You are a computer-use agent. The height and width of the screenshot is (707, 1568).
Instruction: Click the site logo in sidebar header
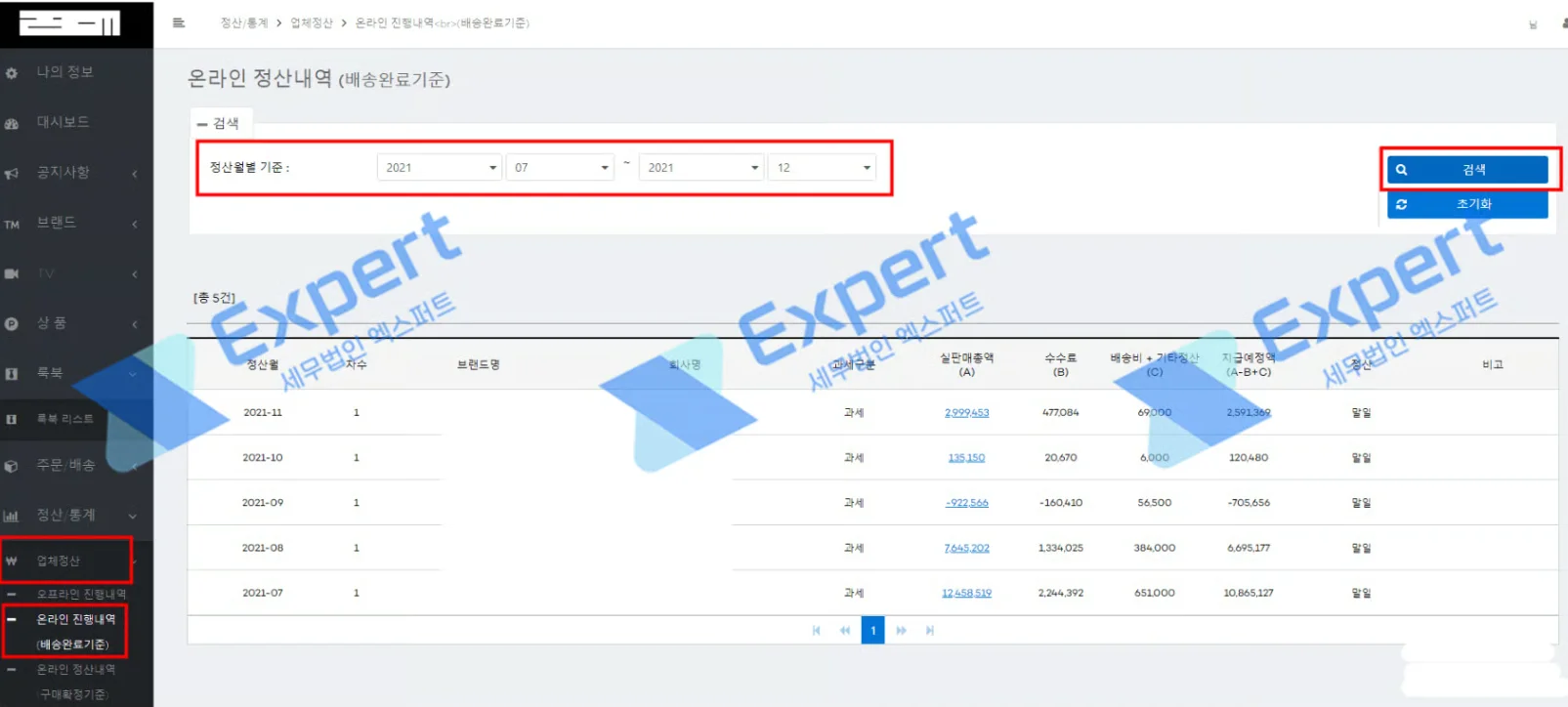[x=69, y=22]
